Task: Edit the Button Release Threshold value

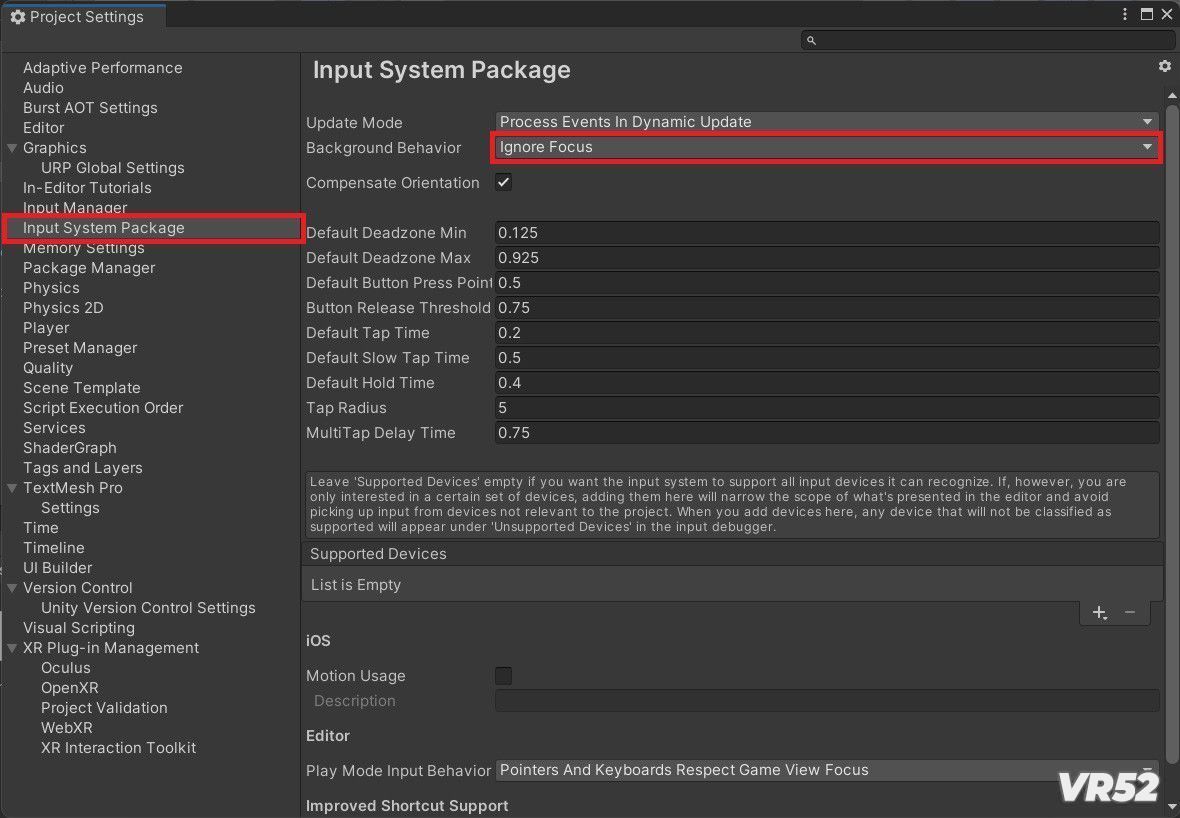Action: pyautogui.click(x=826, y=308)
